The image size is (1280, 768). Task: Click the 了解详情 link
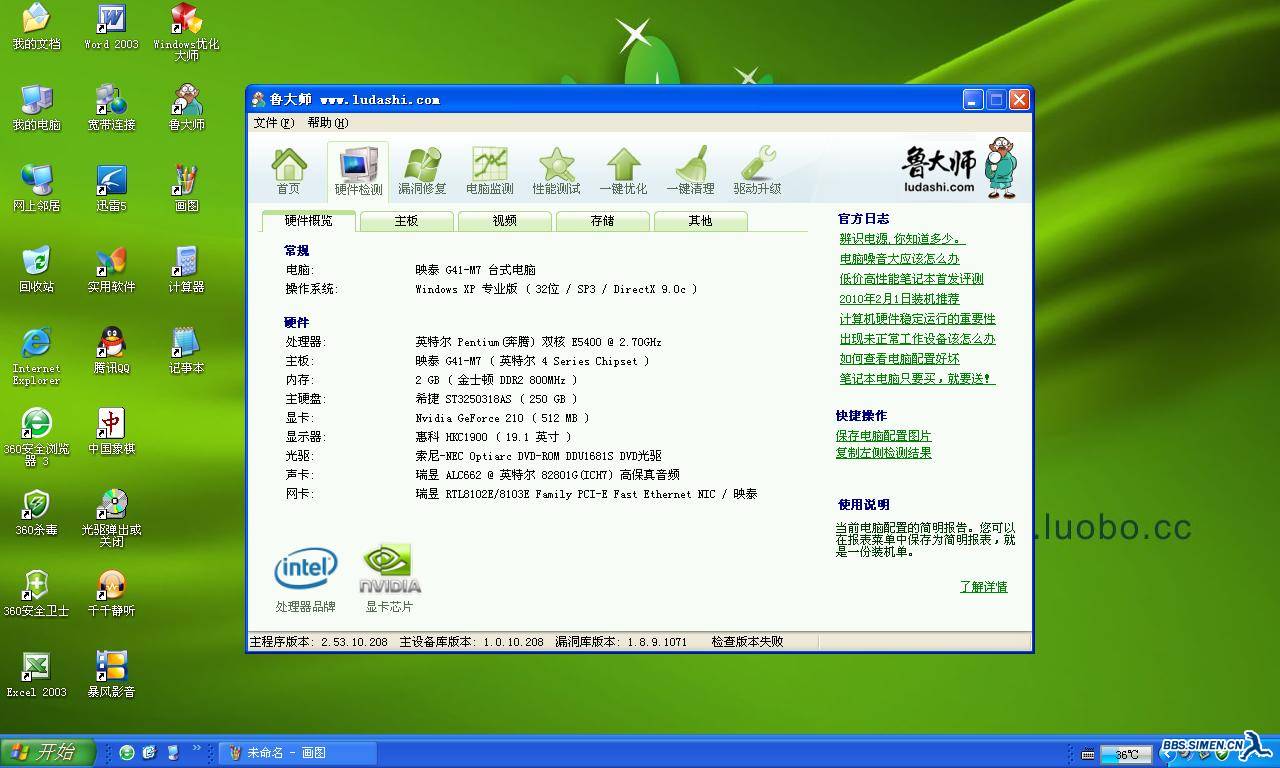click(983, 587)
